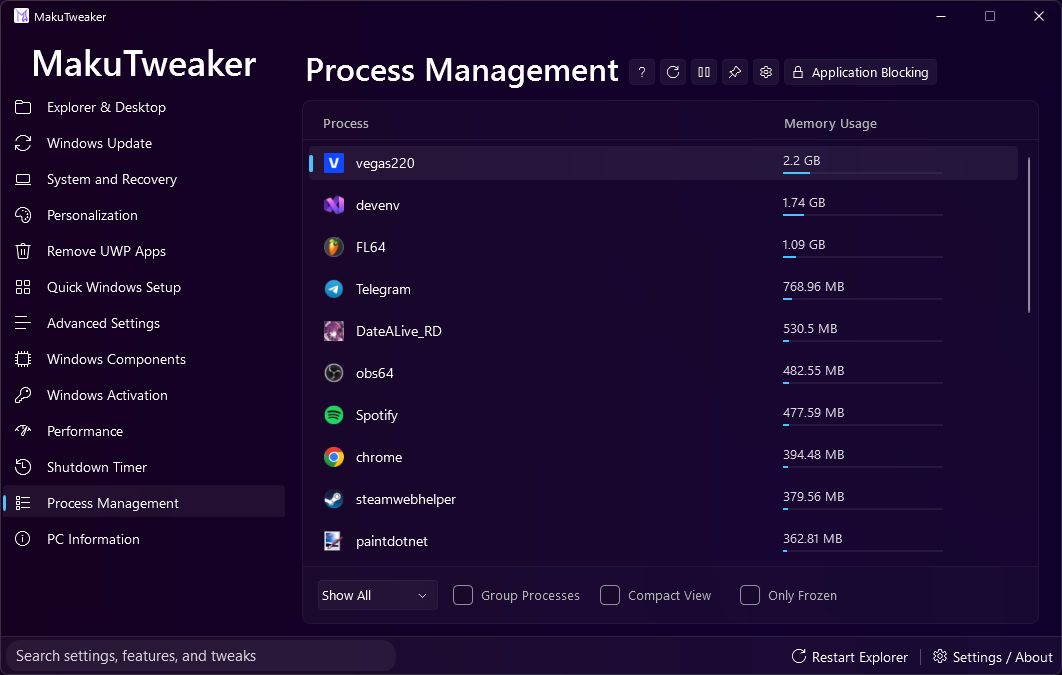Image resolution: width=1062 pixels, height=675 pixels.
Task: Click the 482.55 MB memory value
Action: 813,370
